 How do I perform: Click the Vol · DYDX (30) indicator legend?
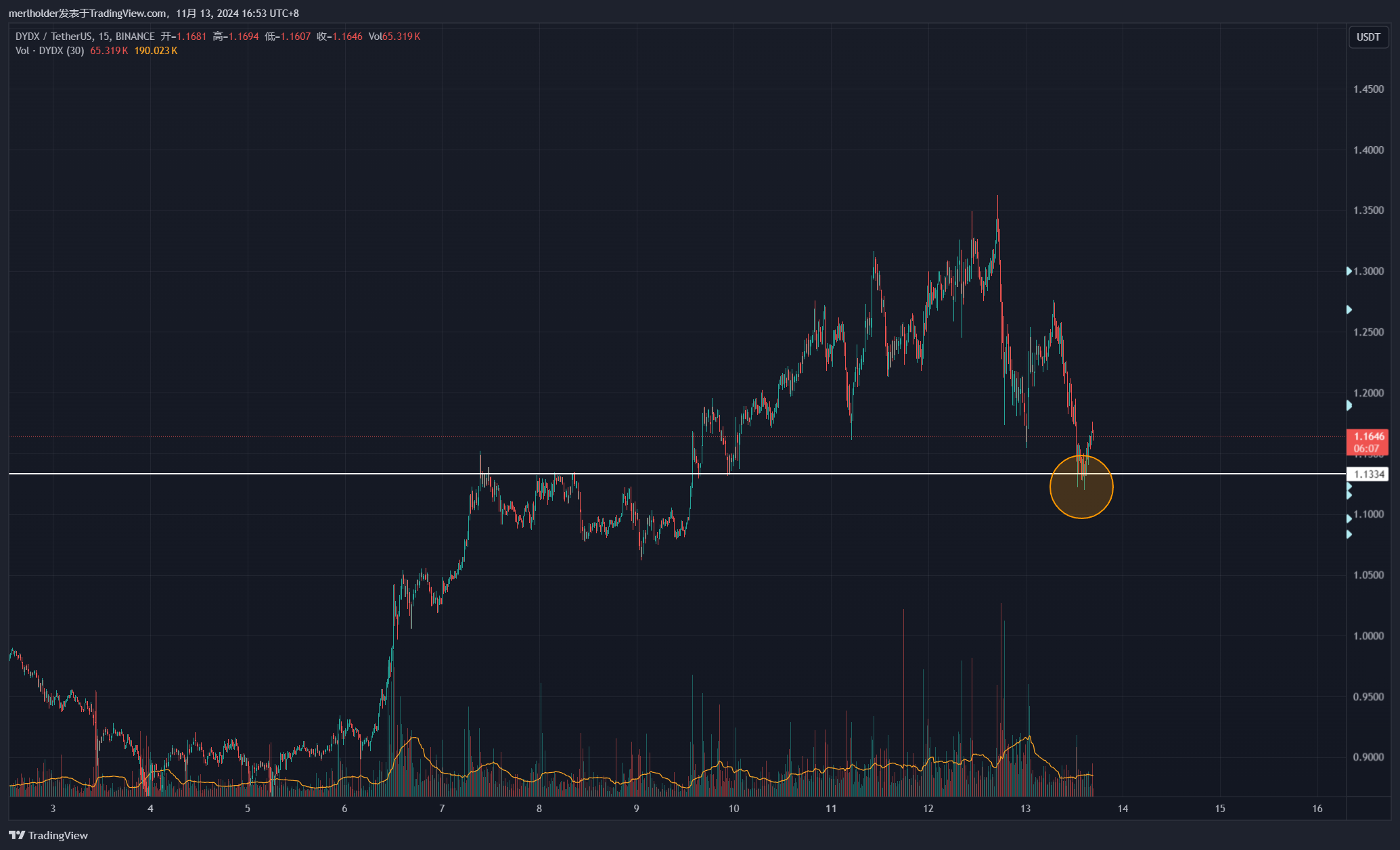click(49, 51)
